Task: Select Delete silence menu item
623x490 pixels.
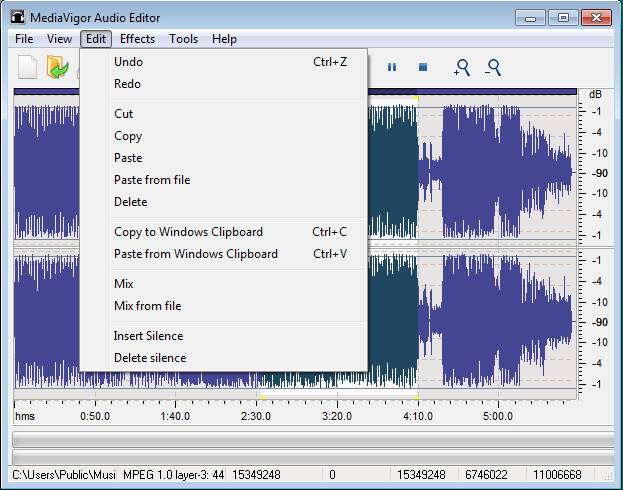Action: point(149,358)
